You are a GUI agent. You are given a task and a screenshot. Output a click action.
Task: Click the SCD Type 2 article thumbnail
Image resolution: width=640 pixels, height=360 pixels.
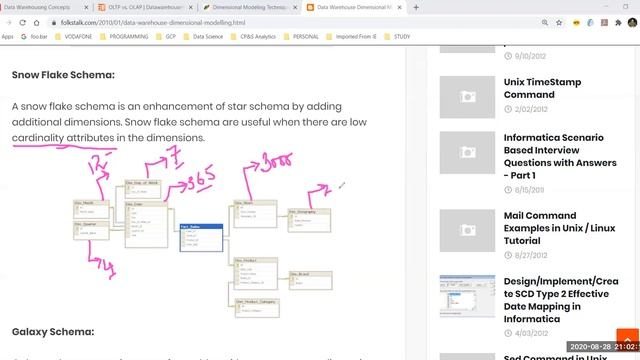pyautogui.click(x=467, y=296)
